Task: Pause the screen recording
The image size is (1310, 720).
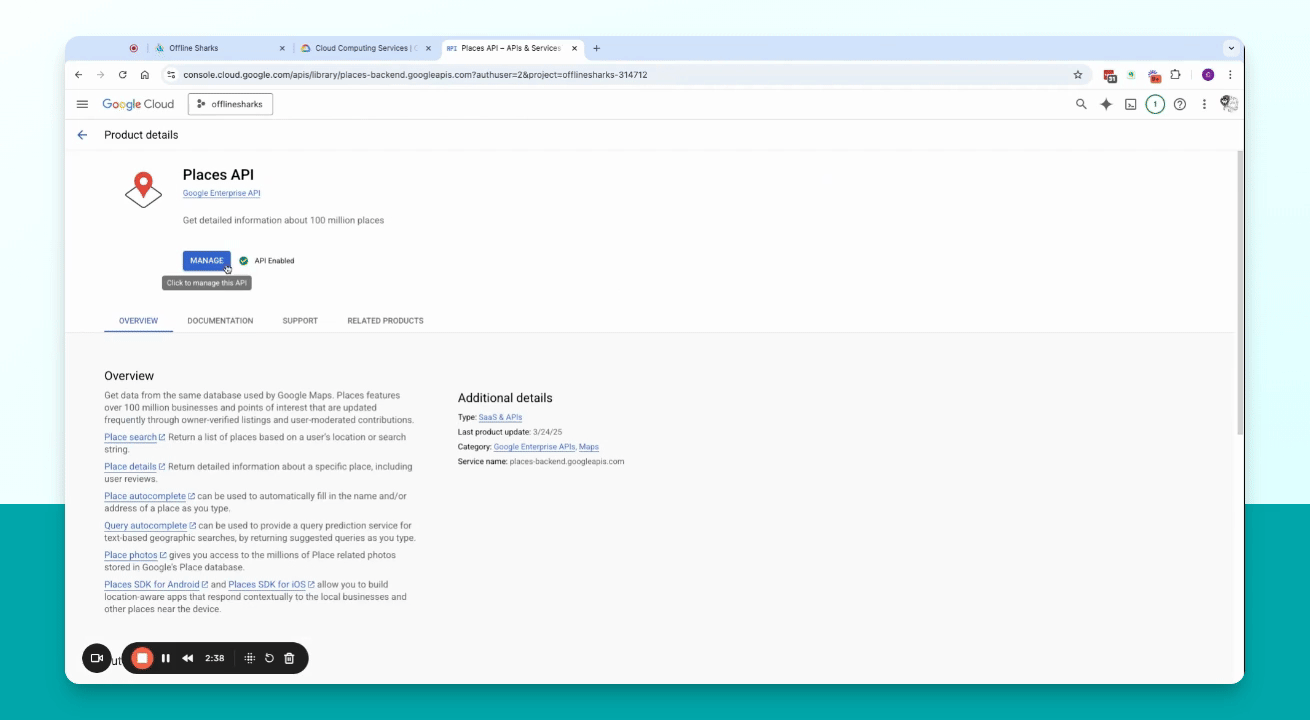Action: point(166,658)
